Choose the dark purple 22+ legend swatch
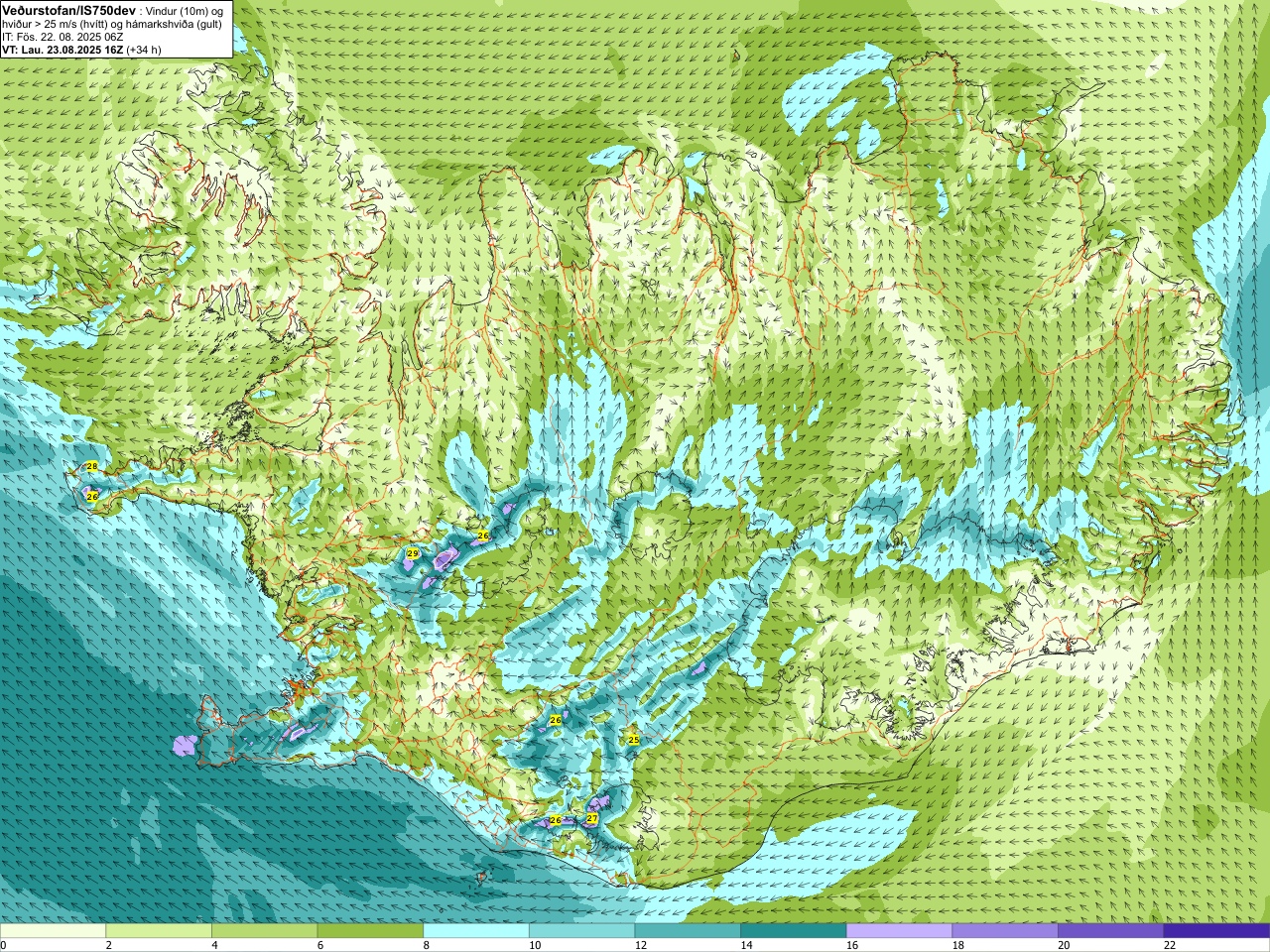 click(1217, 931)
